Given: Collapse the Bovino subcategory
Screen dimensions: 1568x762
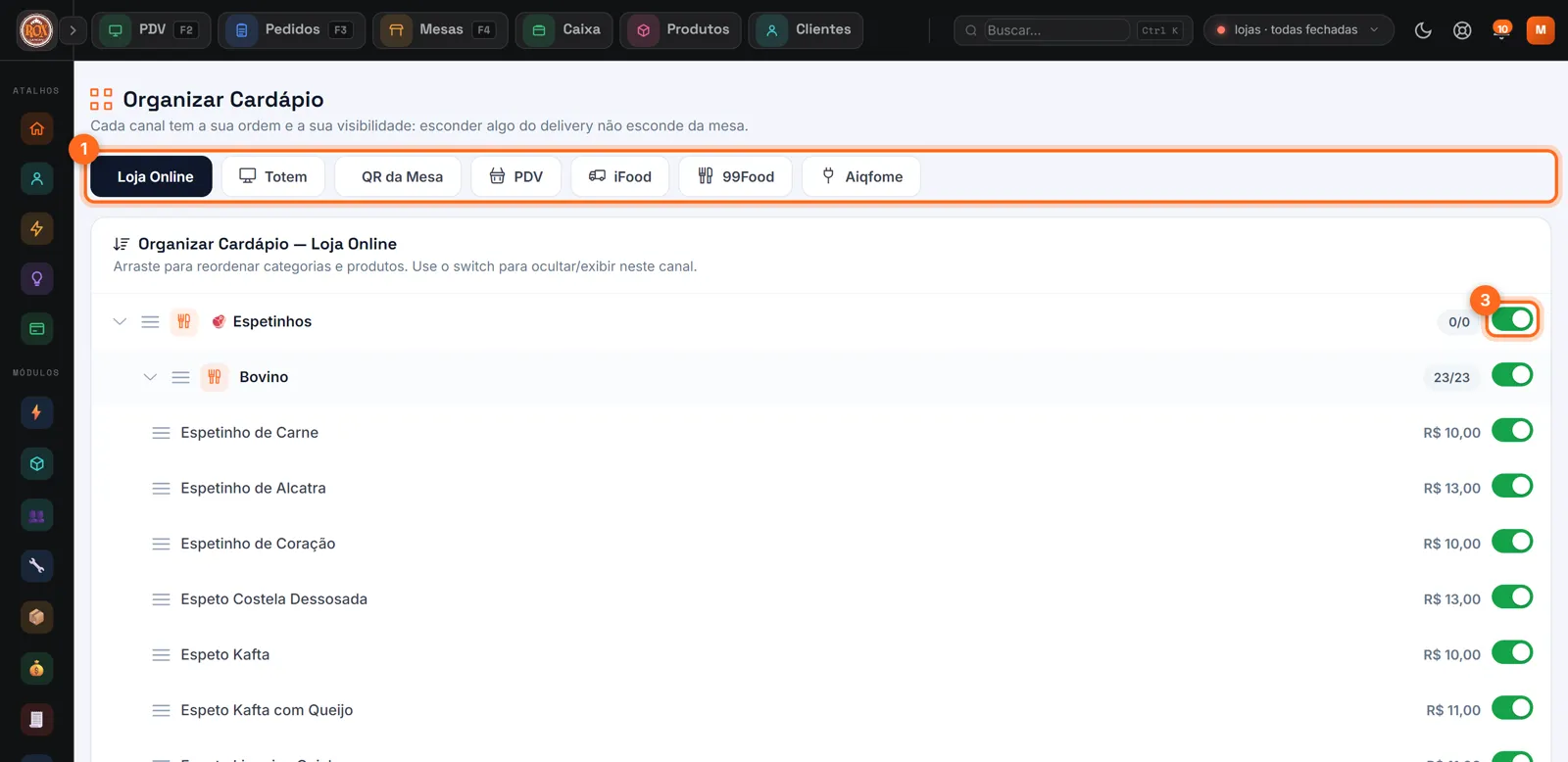Looking at the screenshot, I should [x=150, y=377].
